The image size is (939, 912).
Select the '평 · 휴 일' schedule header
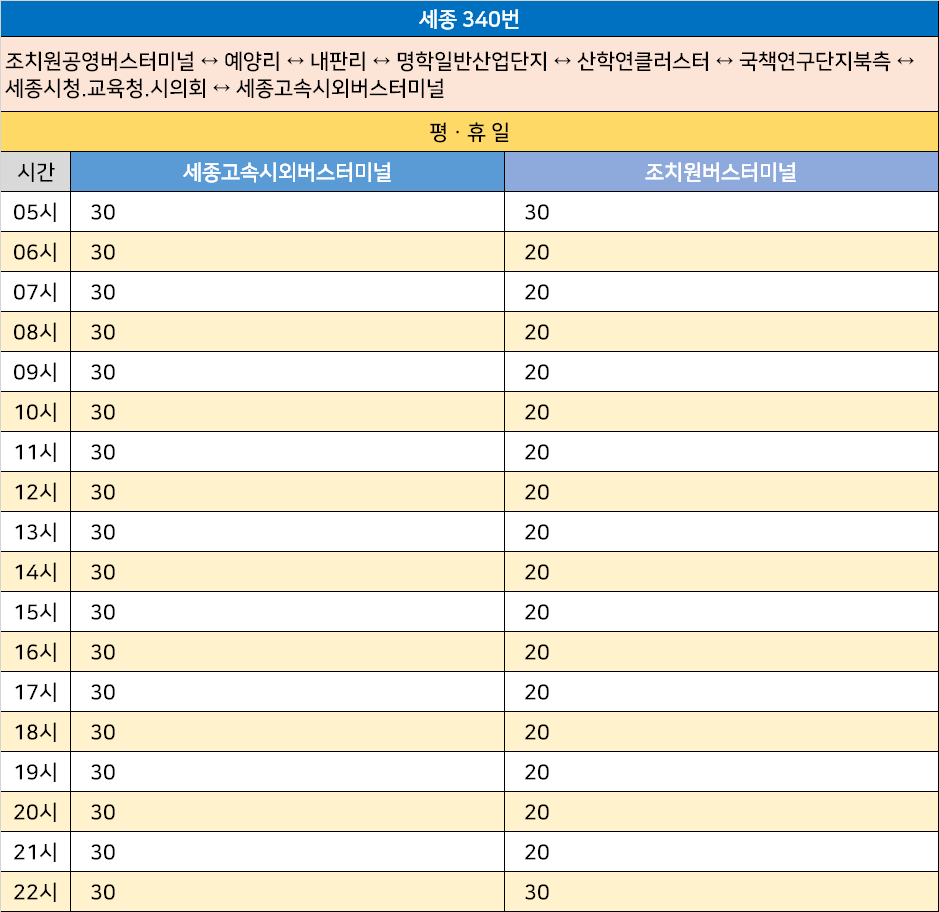pyautogui.click(x=469, y=132)
